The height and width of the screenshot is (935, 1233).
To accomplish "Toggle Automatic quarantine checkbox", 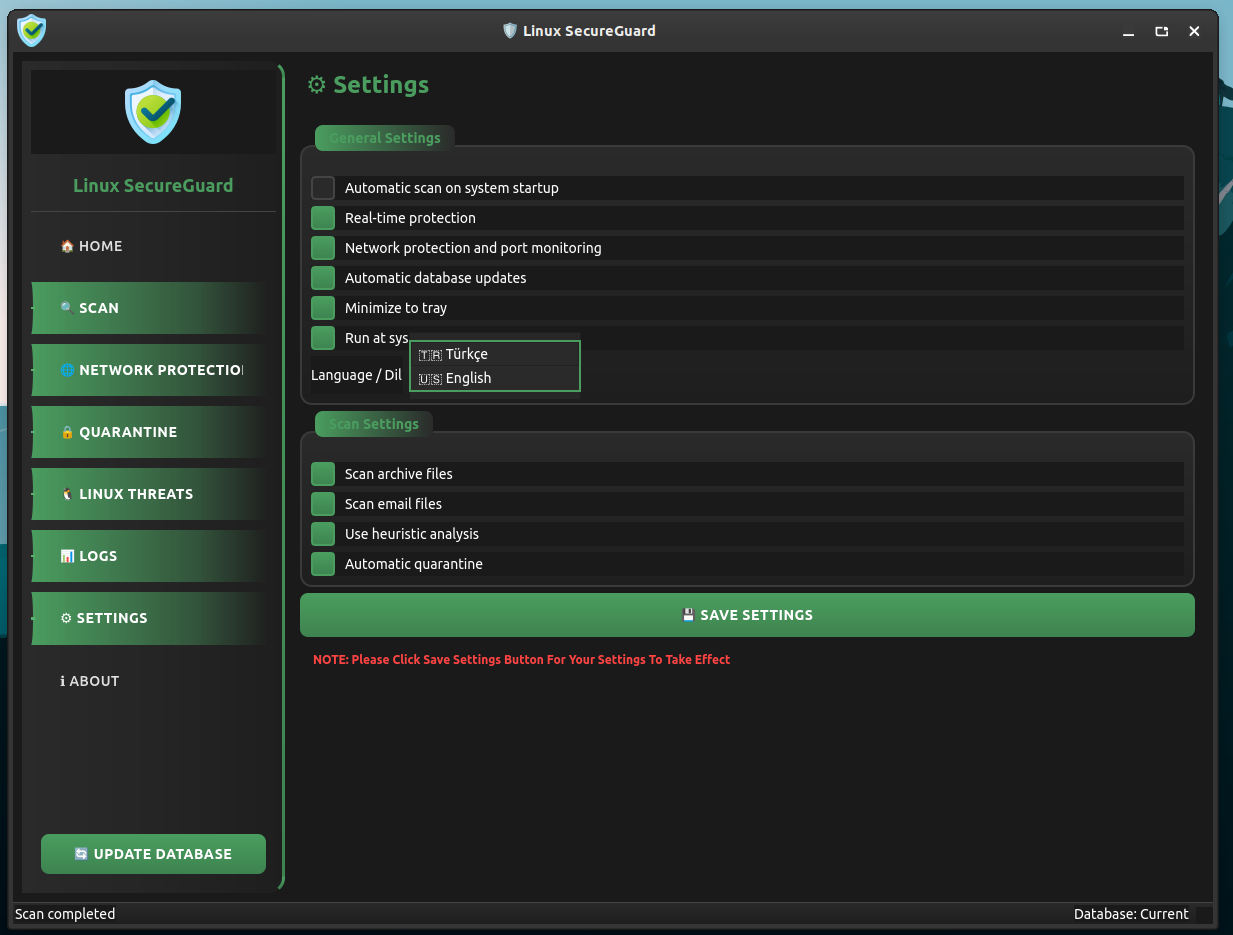I will 323,564.
